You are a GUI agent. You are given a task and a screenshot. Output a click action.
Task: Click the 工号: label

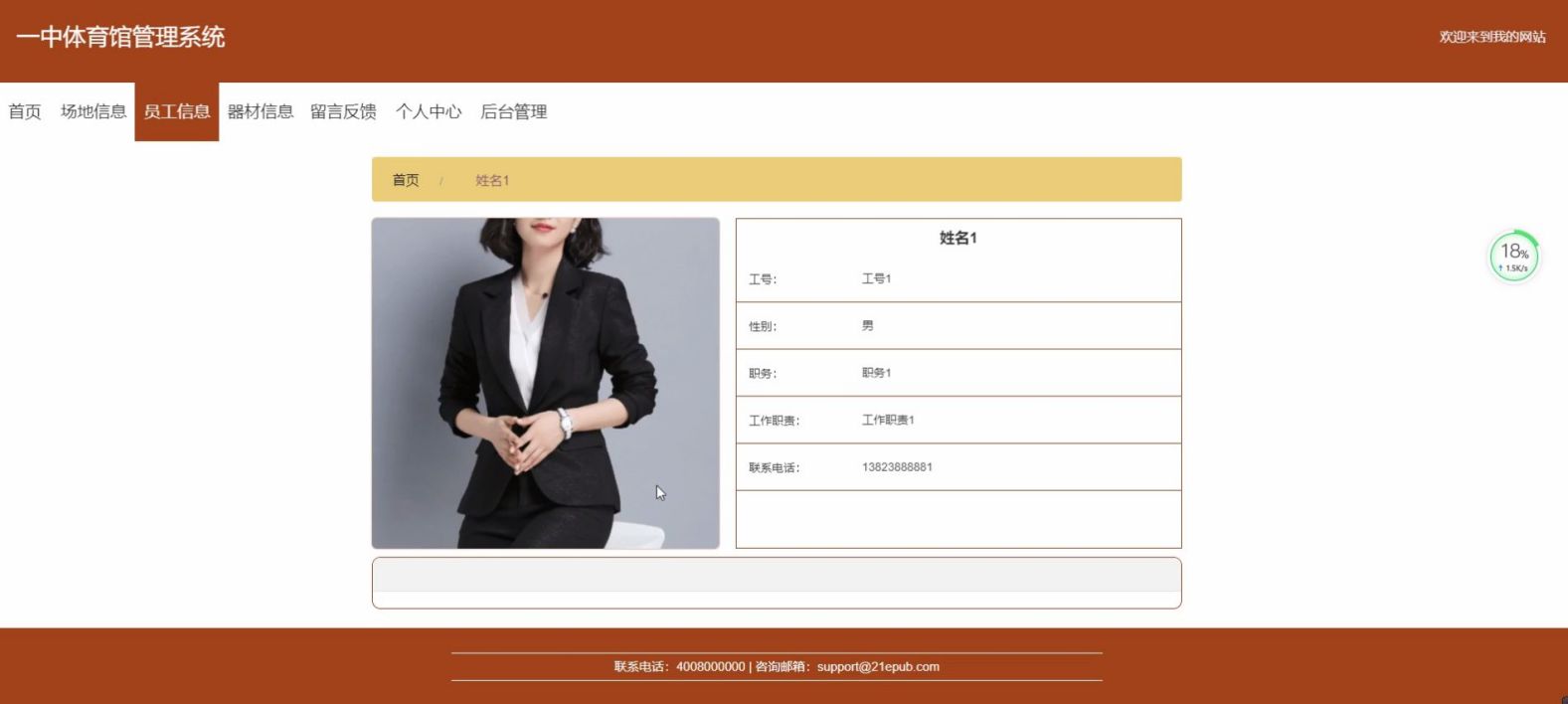coord(763,279)
